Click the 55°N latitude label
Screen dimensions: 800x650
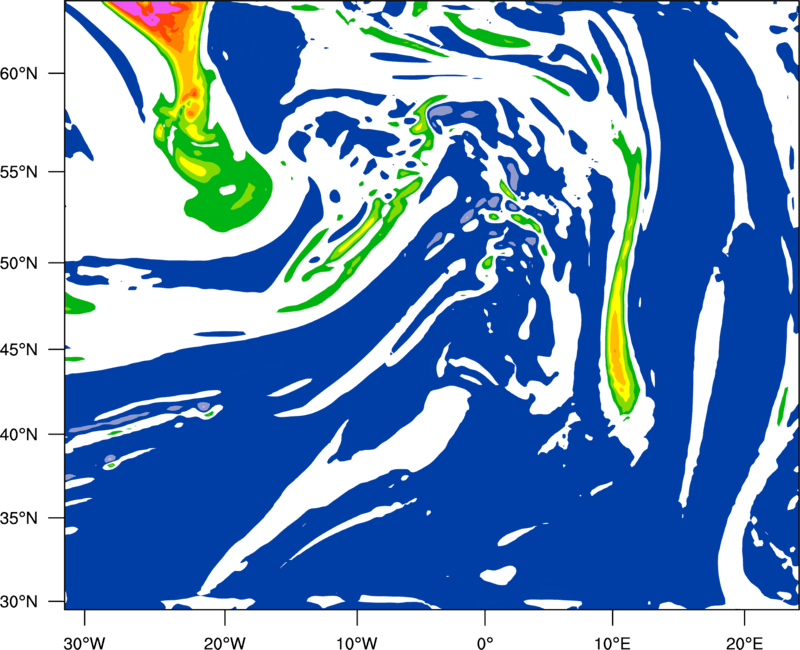[19, 172]
